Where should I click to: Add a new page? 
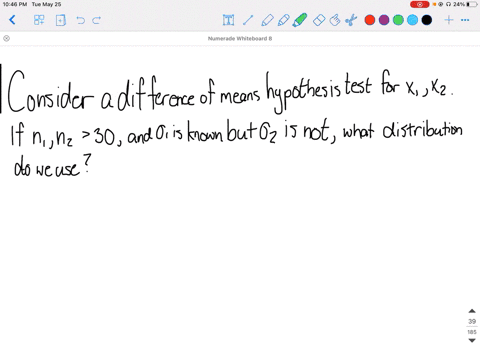[61, 20]
